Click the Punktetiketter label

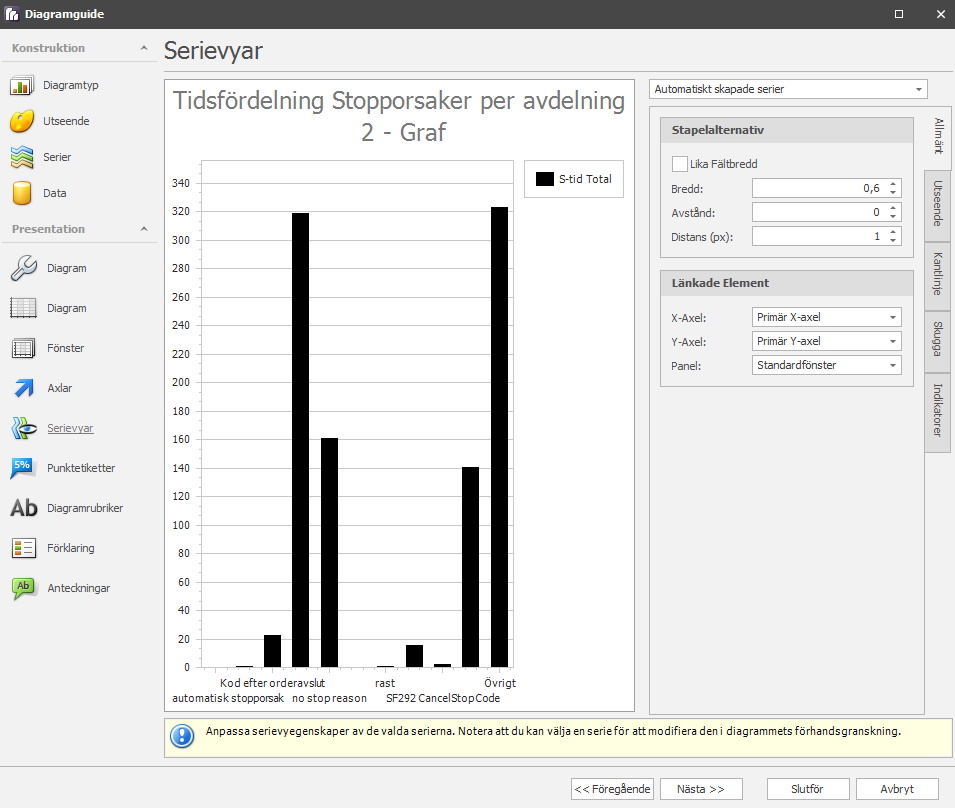click(81, 468)
